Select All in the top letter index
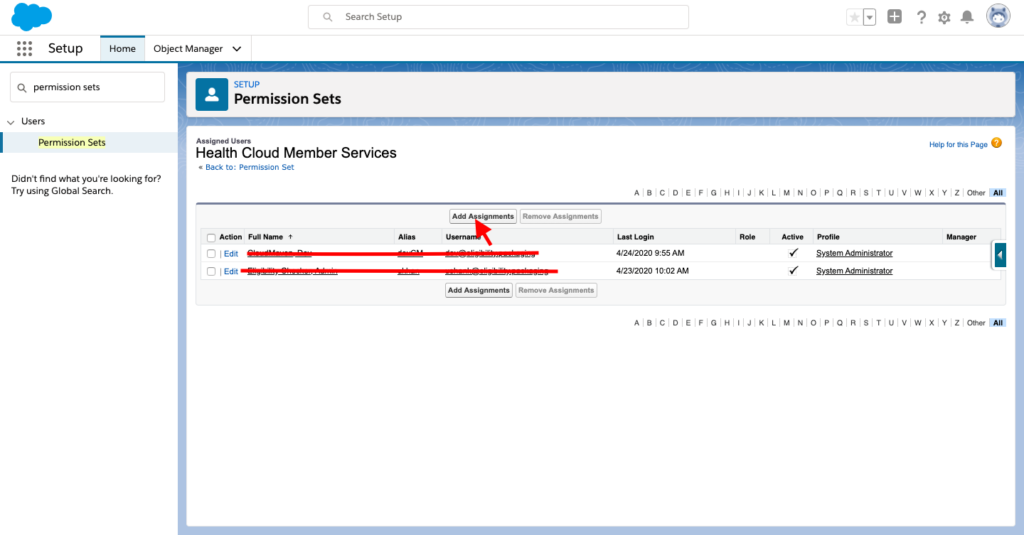The height and width of the screenshot is (535, 1024). [998, 193]
